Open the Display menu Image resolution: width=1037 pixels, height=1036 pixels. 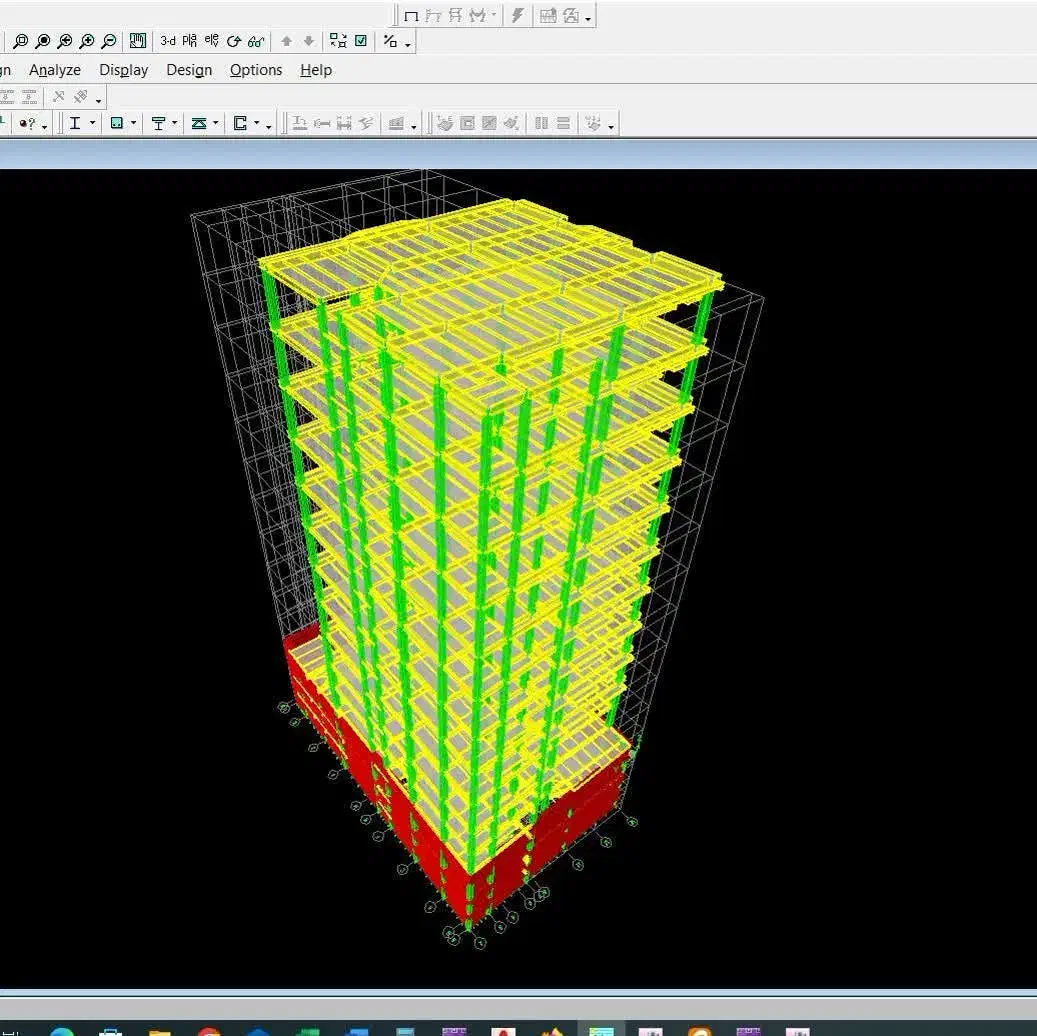point(123,70)
